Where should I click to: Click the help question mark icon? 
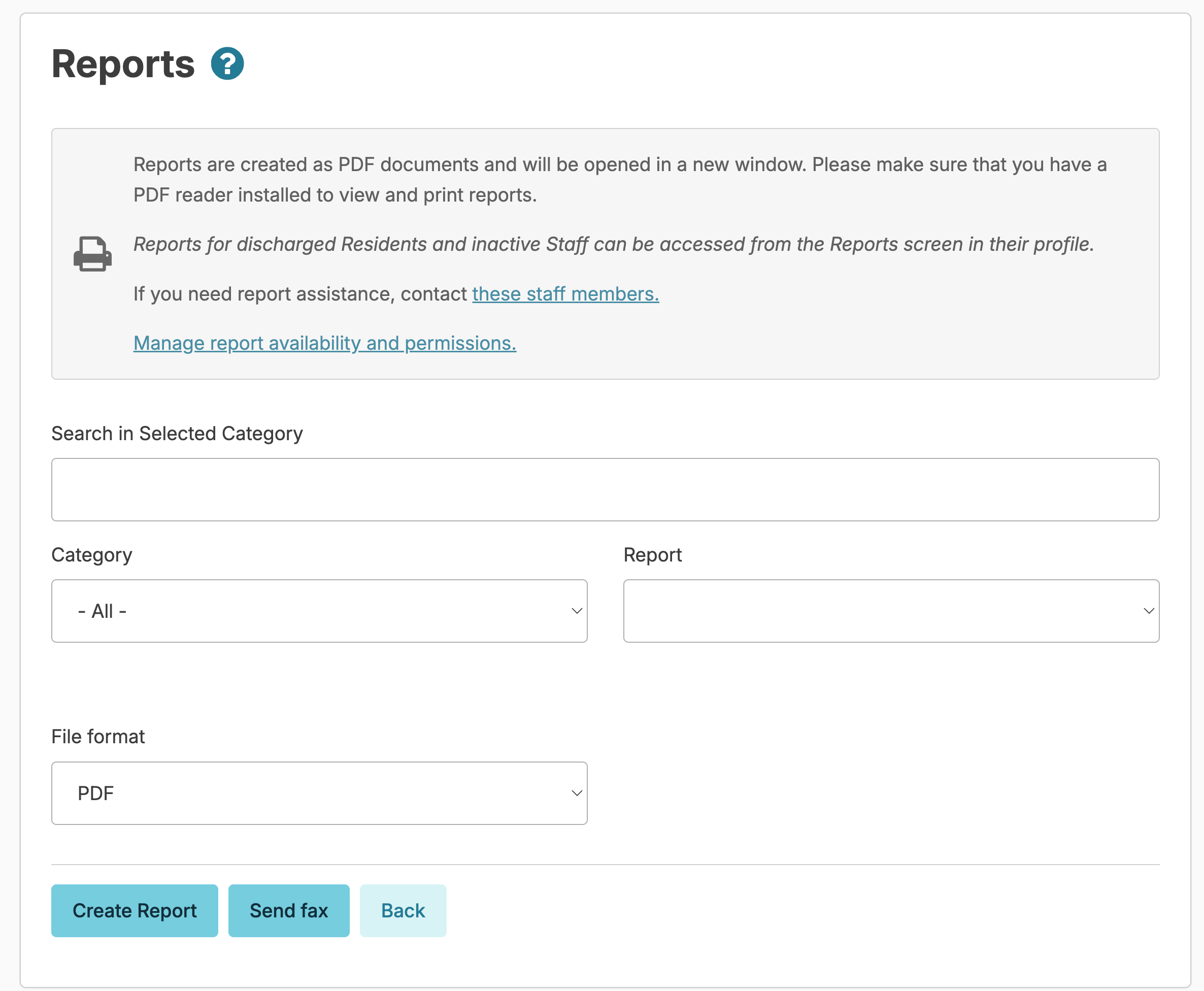[227, 63]
